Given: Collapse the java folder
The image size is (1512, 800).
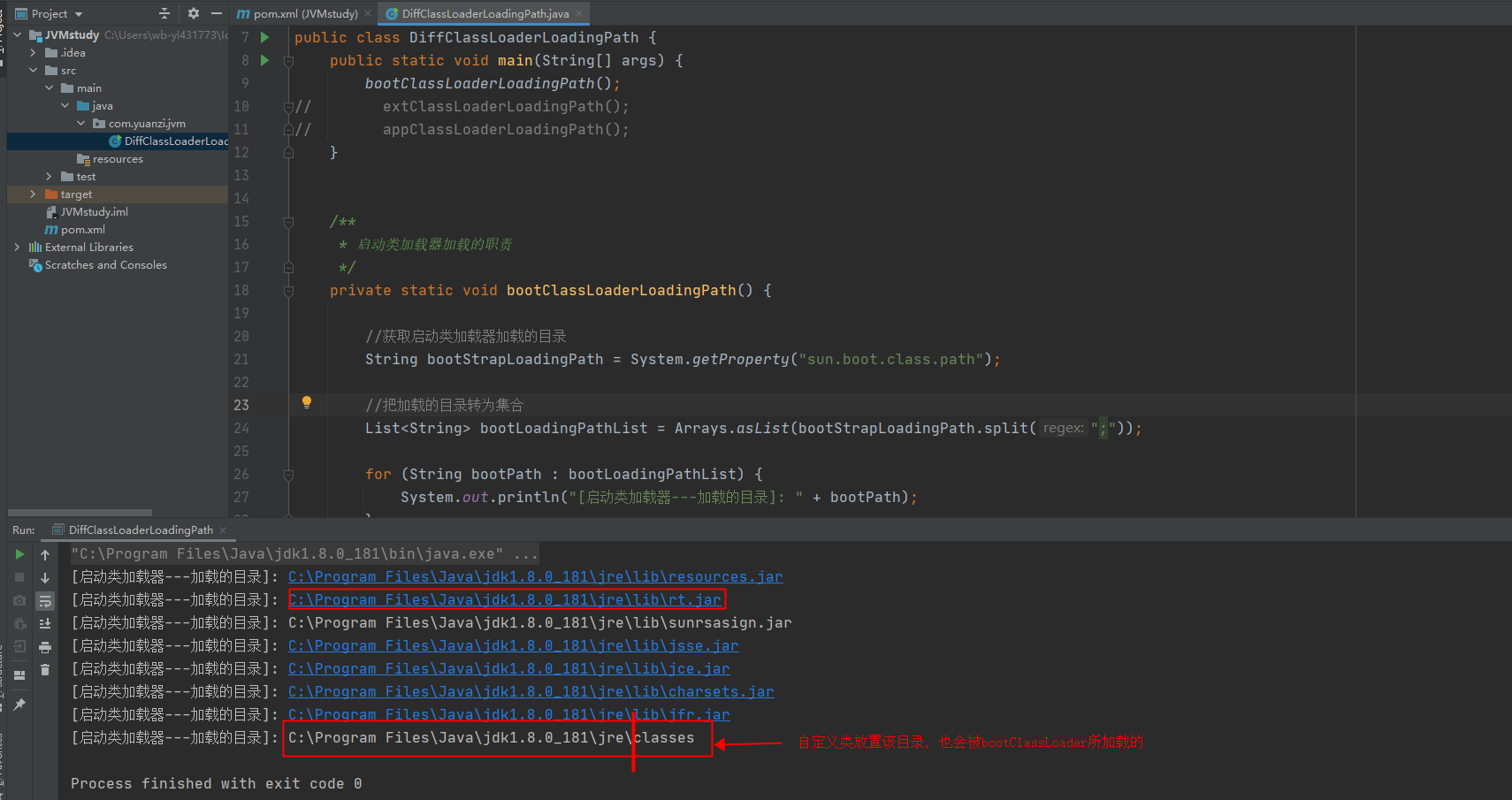Looking at the screenshot, I should (x=65, y=106).
